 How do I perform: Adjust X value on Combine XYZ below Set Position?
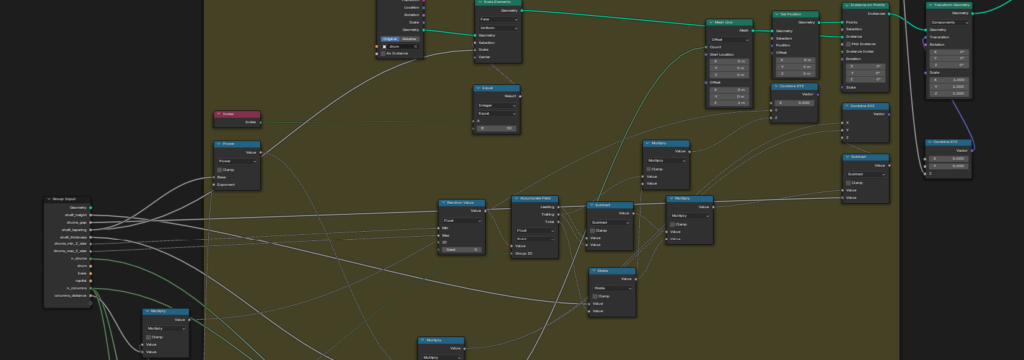(x=795, y=103)
